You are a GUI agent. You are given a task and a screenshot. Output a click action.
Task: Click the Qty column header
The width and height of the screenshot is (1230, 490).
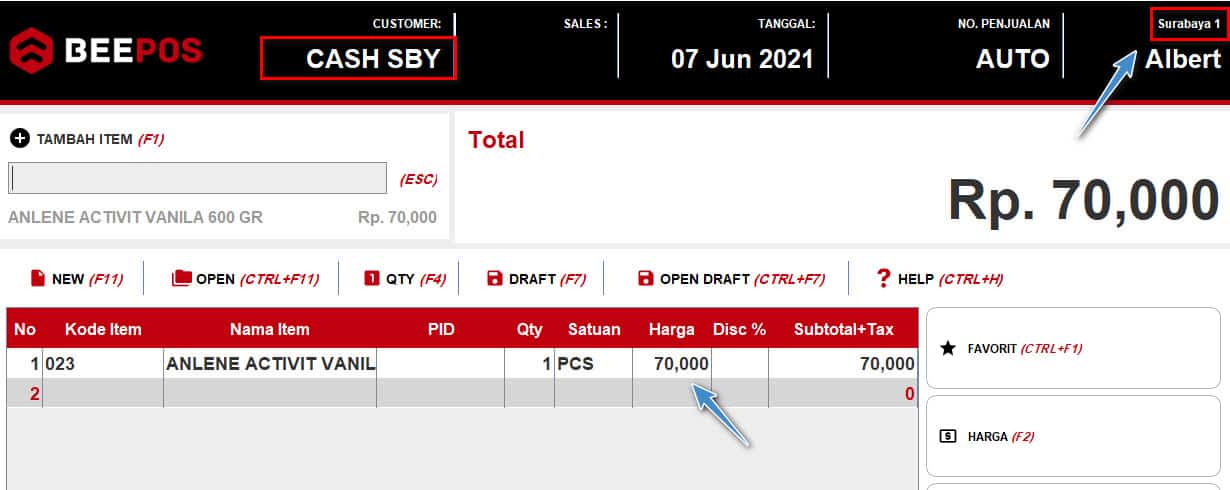click(x=530, y=329)
